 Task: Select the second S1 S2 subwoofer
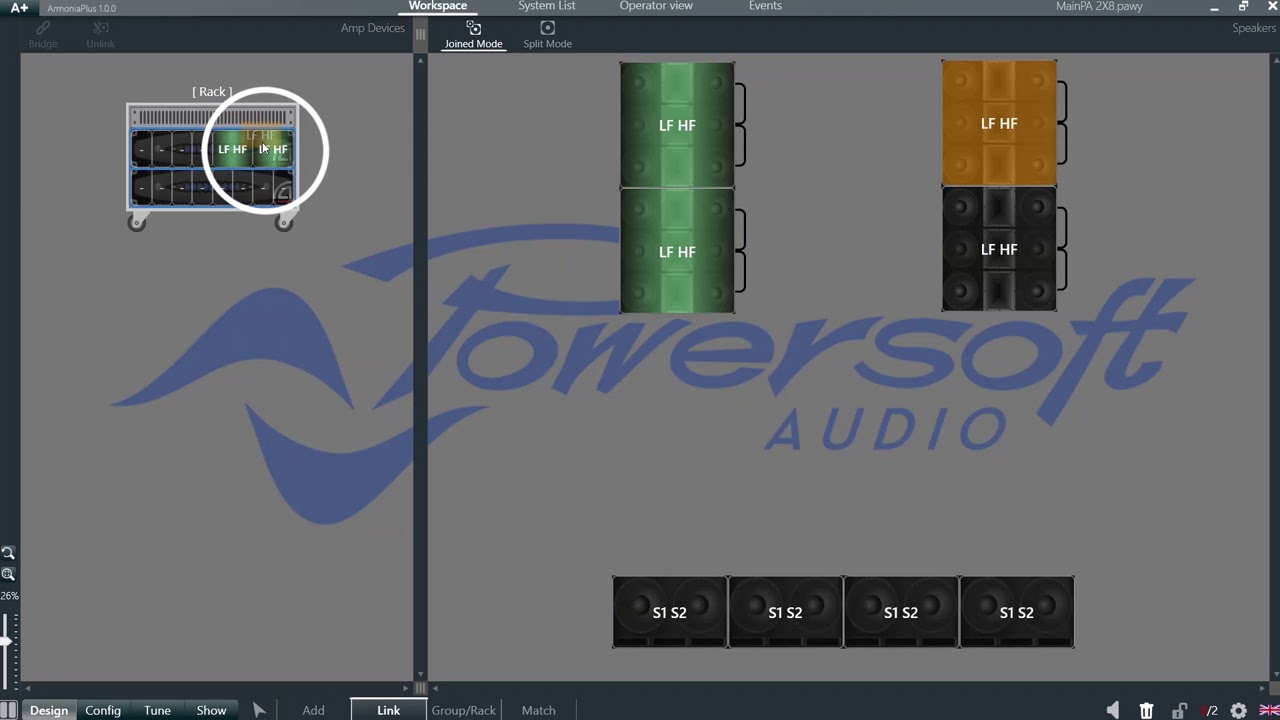pos(785,612)
